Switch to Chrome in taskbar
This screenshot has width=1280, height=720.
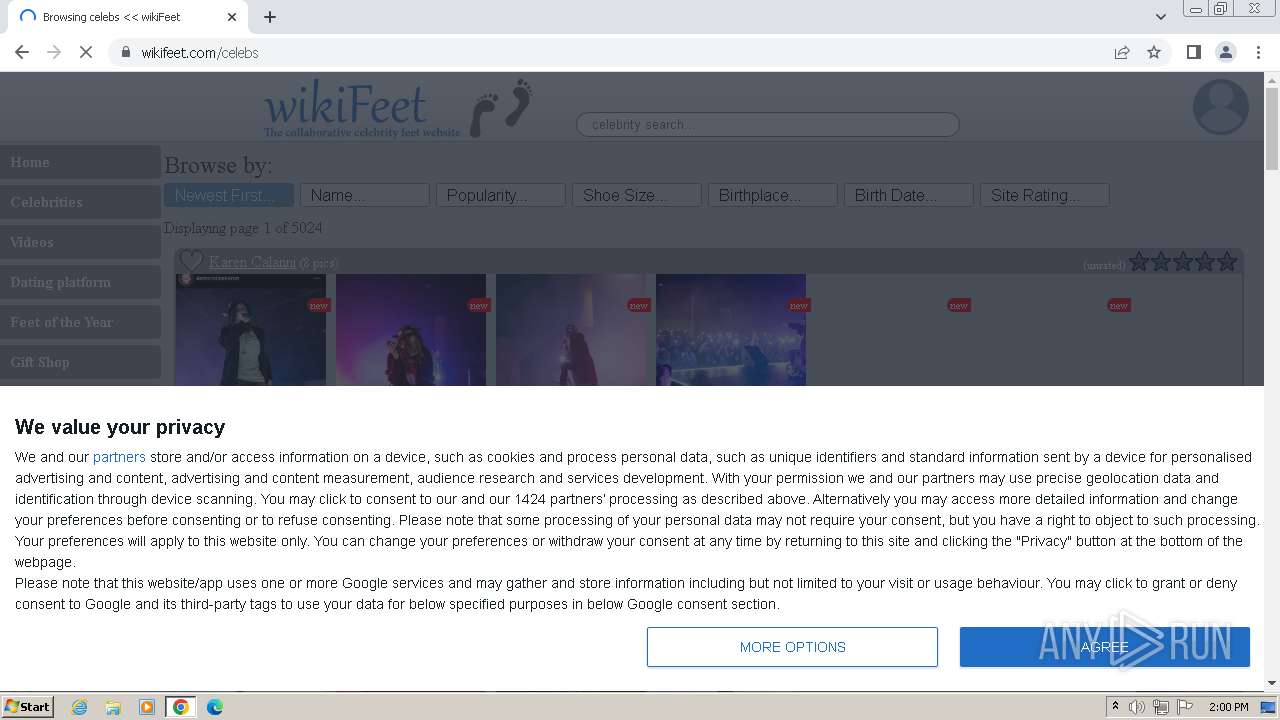[x=181, y=707]
